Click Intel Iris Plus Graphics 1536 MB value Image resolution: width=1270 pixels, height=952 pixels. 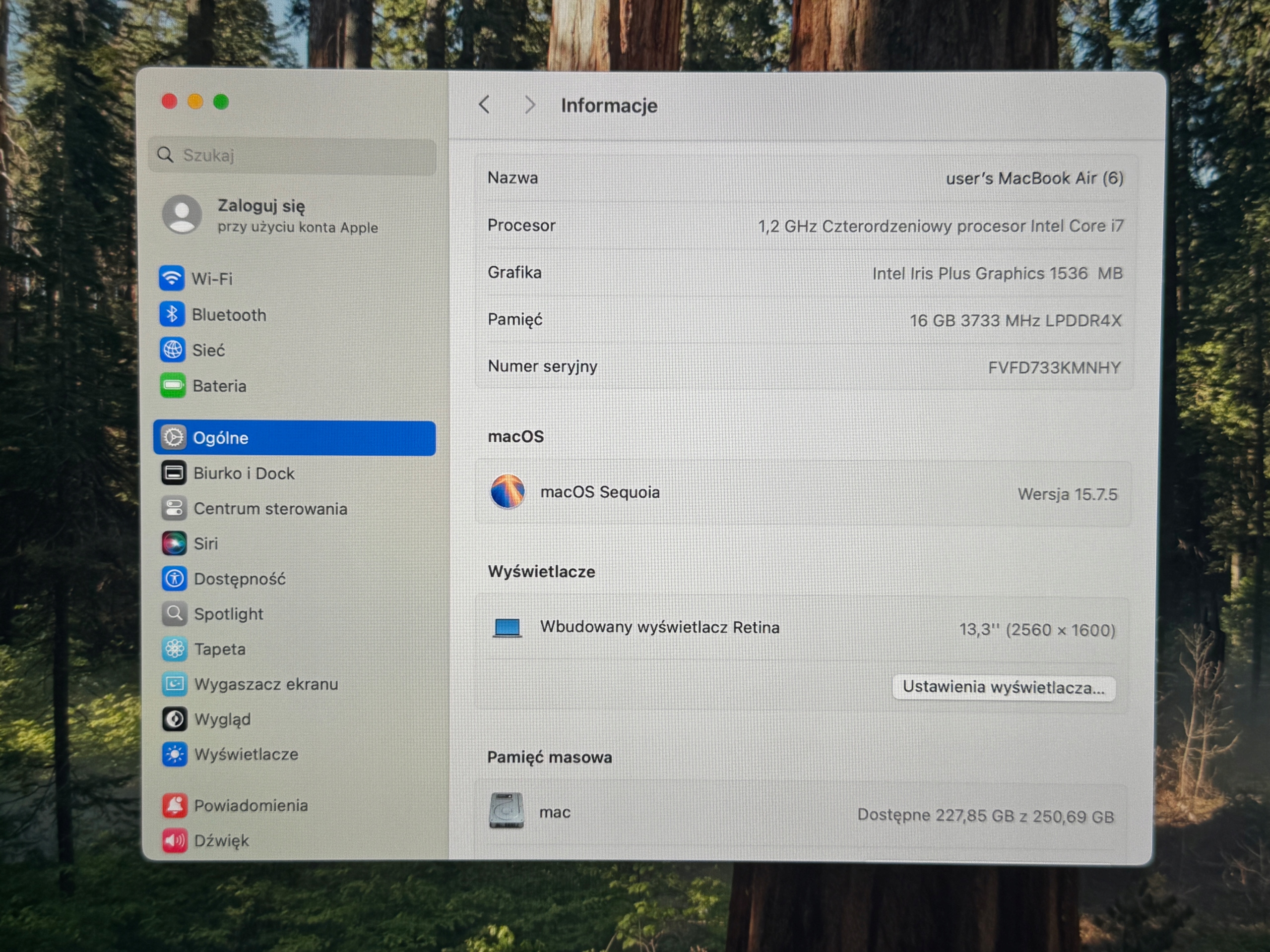pos(997,273)
